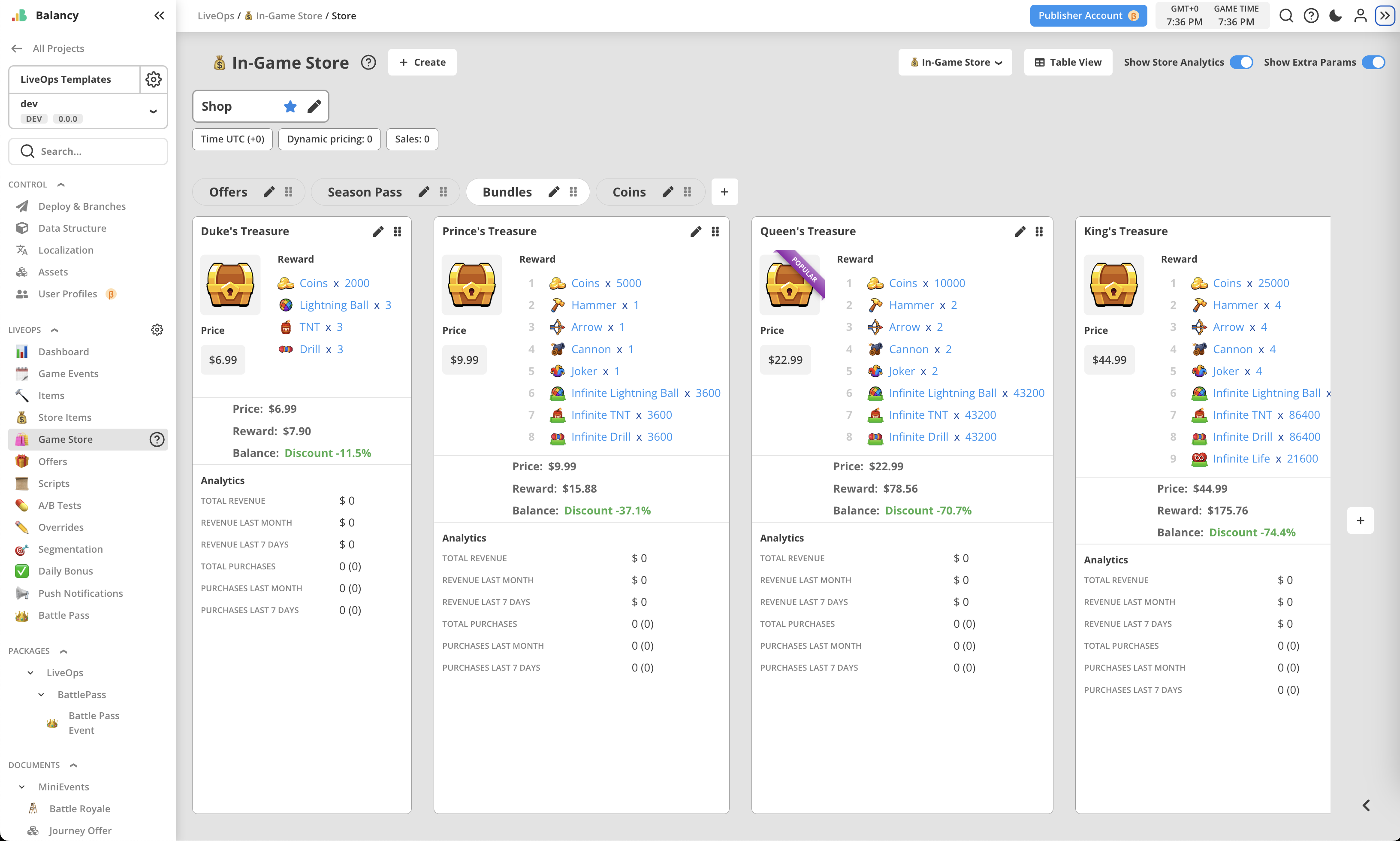The width and height of the screenshot is (1400, 841).
Task: Open the In-Game Store dropdown
Action: tap(955, 62)
